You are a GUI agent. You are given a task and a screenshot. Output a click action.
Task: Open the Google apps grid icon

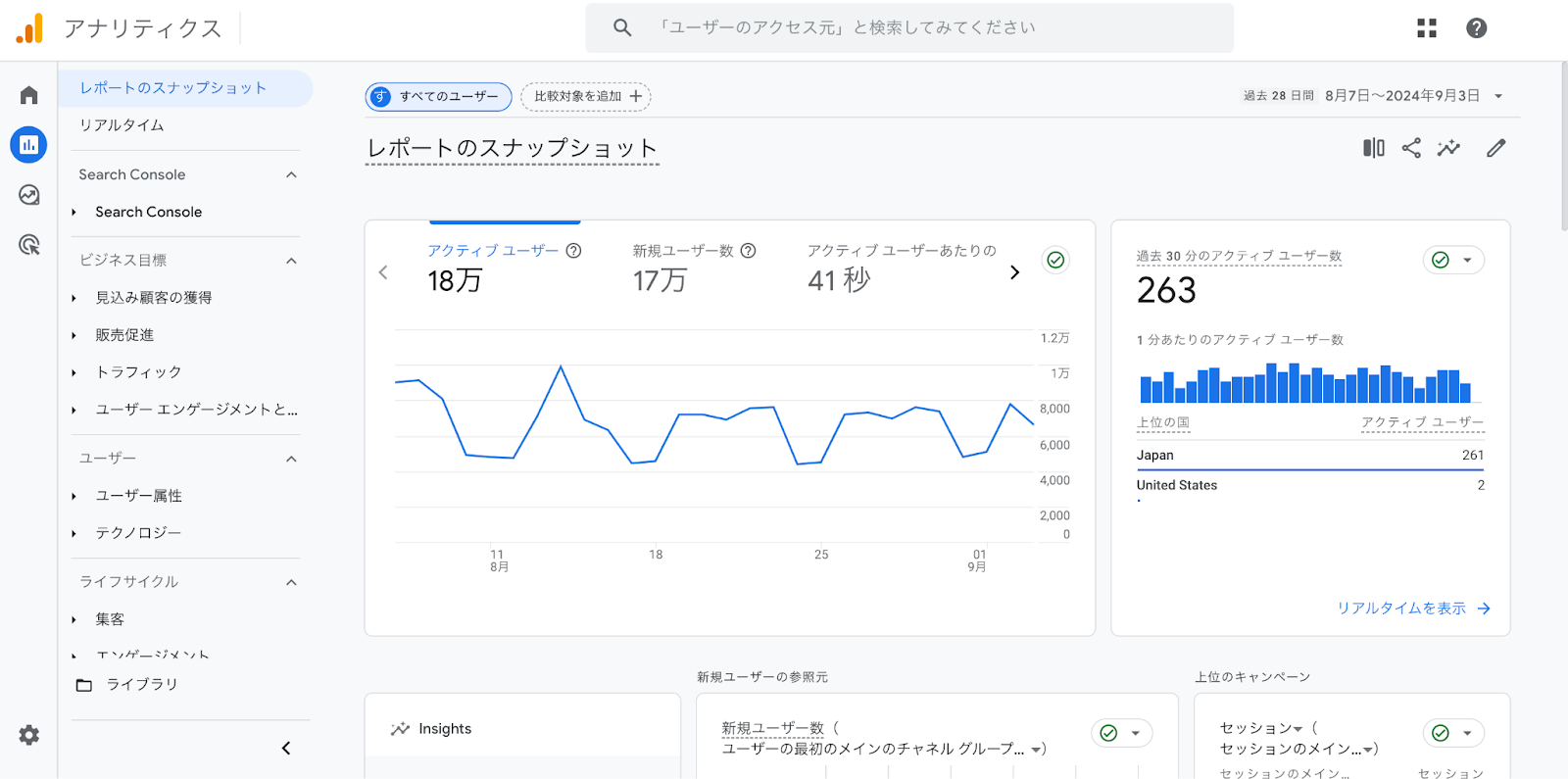pyautogui.click(x=1427, y=28)
